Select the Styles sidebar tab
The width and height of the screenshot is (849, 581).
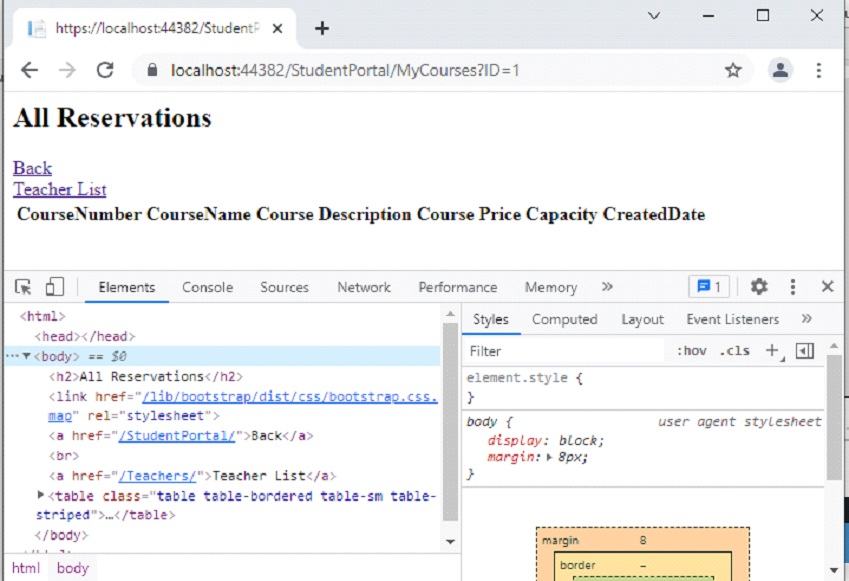[x=491, y=319]
